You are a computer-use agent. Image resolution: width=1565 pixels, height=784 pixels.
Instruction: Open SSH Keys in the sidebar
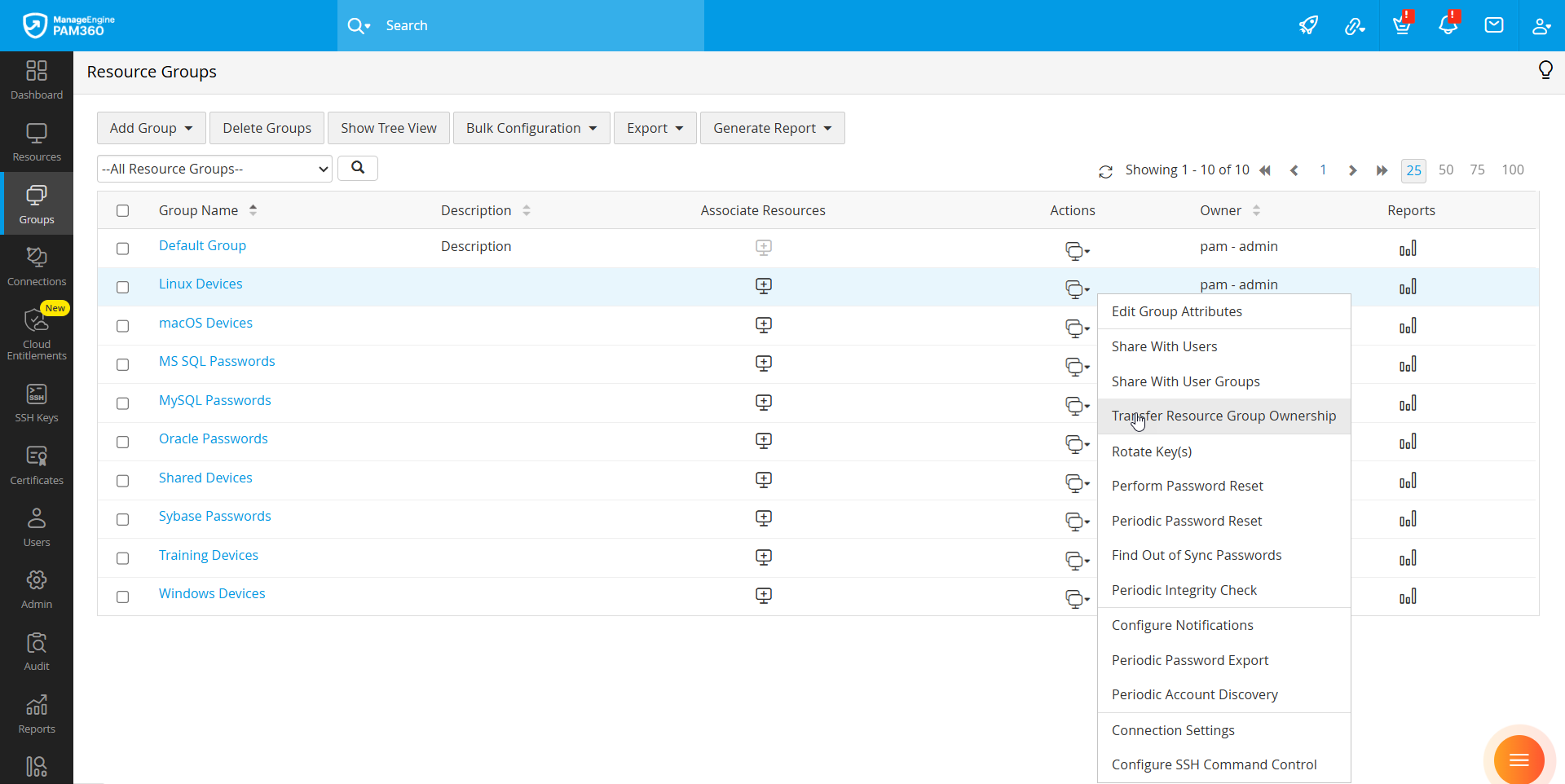point(37,403)
